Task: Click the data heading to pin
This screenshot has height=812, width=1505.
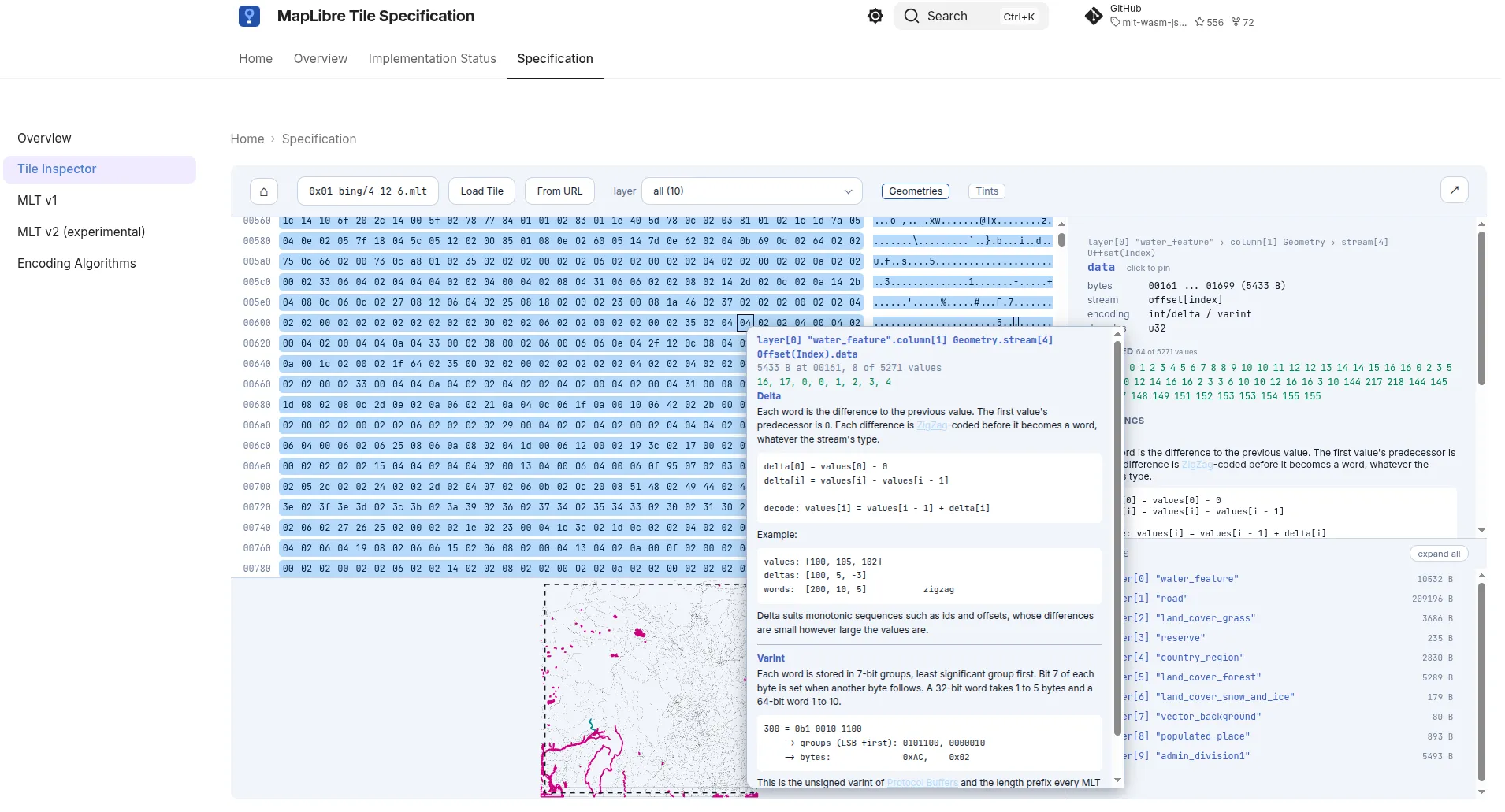Action: [1101, 268]
